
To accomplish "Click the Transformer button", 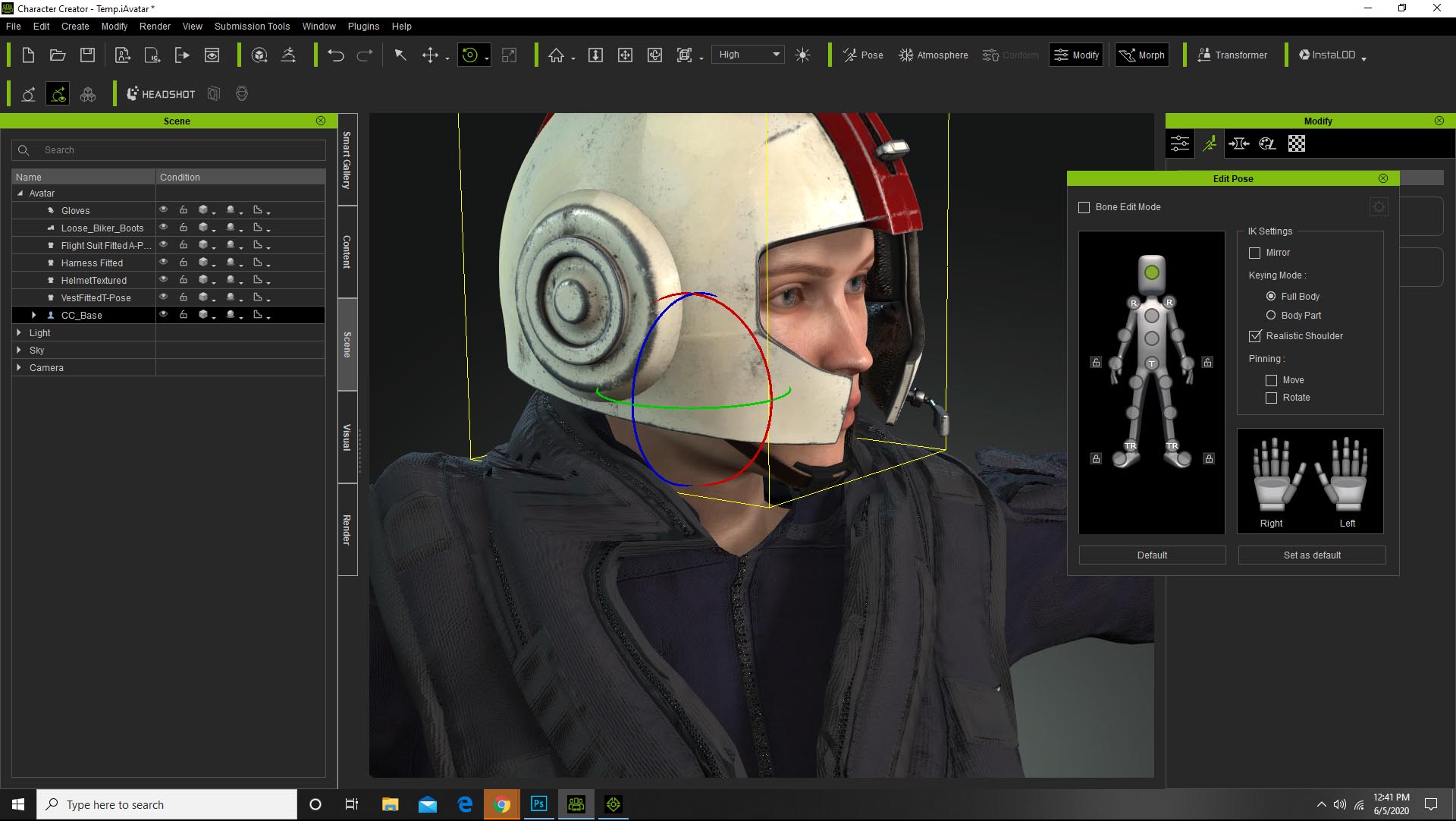I will click(1232, 55).
